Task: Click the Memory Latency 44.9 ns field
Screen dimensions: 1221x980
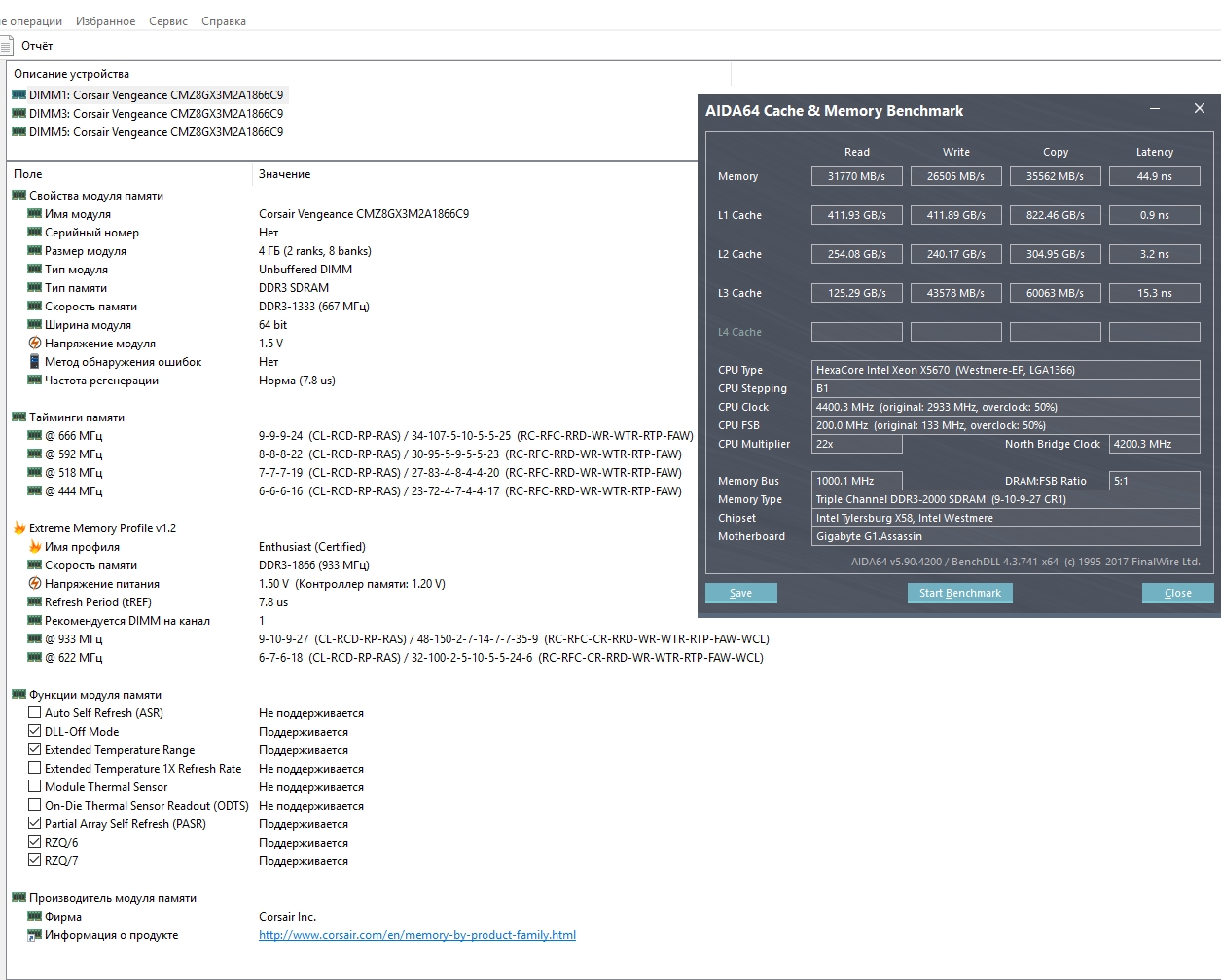Action: pos(1154,176)
